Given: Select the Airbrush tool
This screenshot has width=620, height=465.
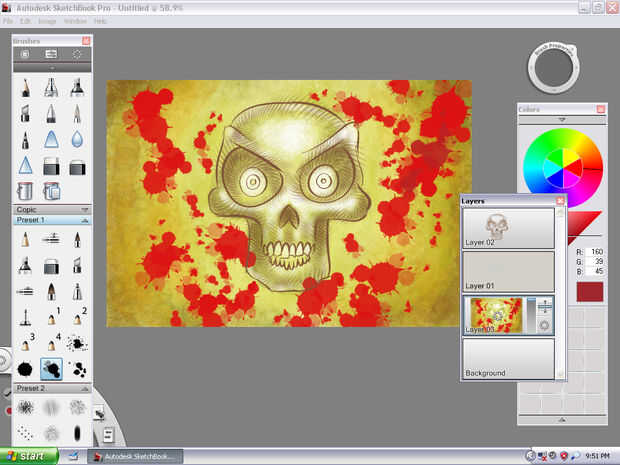Looking at the screenshot, I should pyautogui.click(x=51, y=88).
